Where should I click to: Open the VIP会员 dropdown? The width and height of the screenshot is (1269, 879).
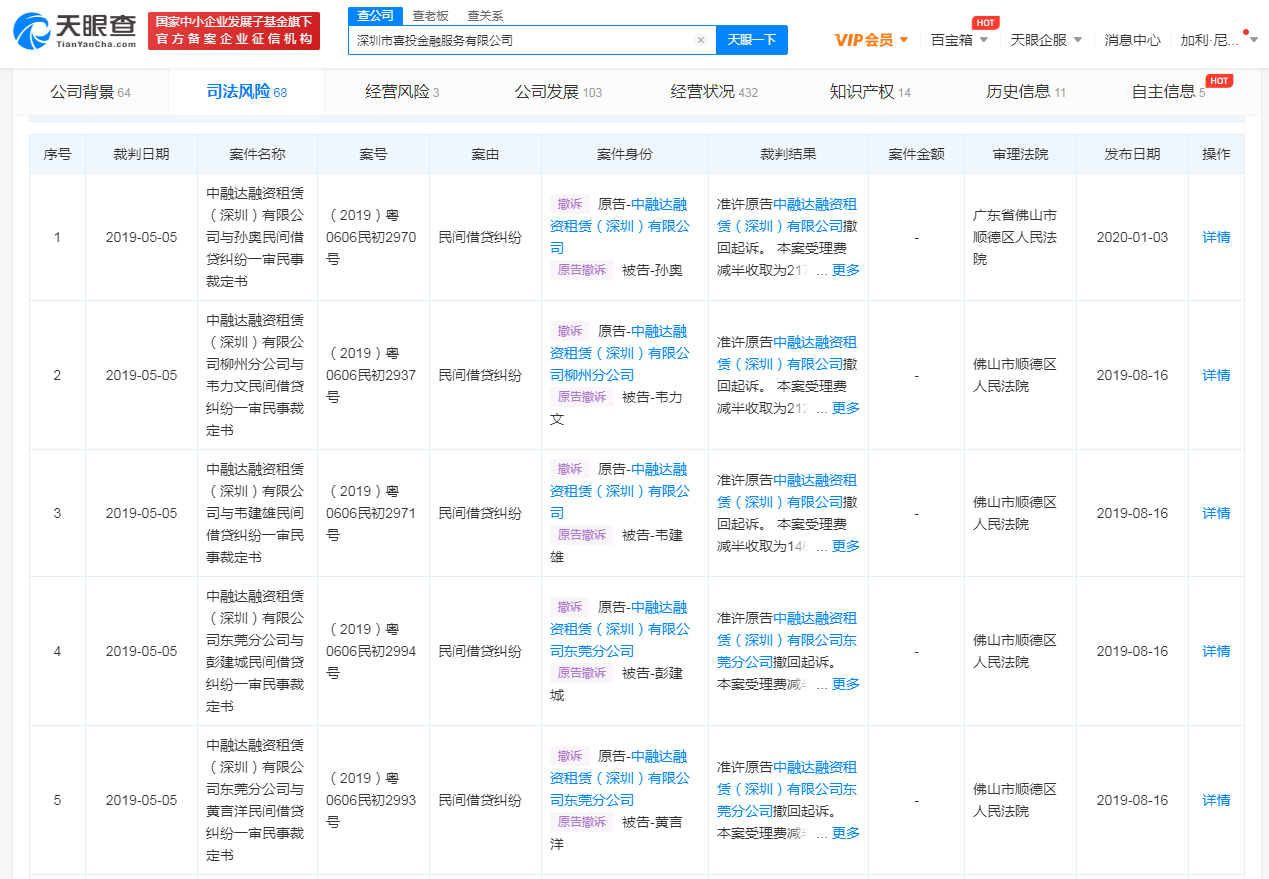872,40
